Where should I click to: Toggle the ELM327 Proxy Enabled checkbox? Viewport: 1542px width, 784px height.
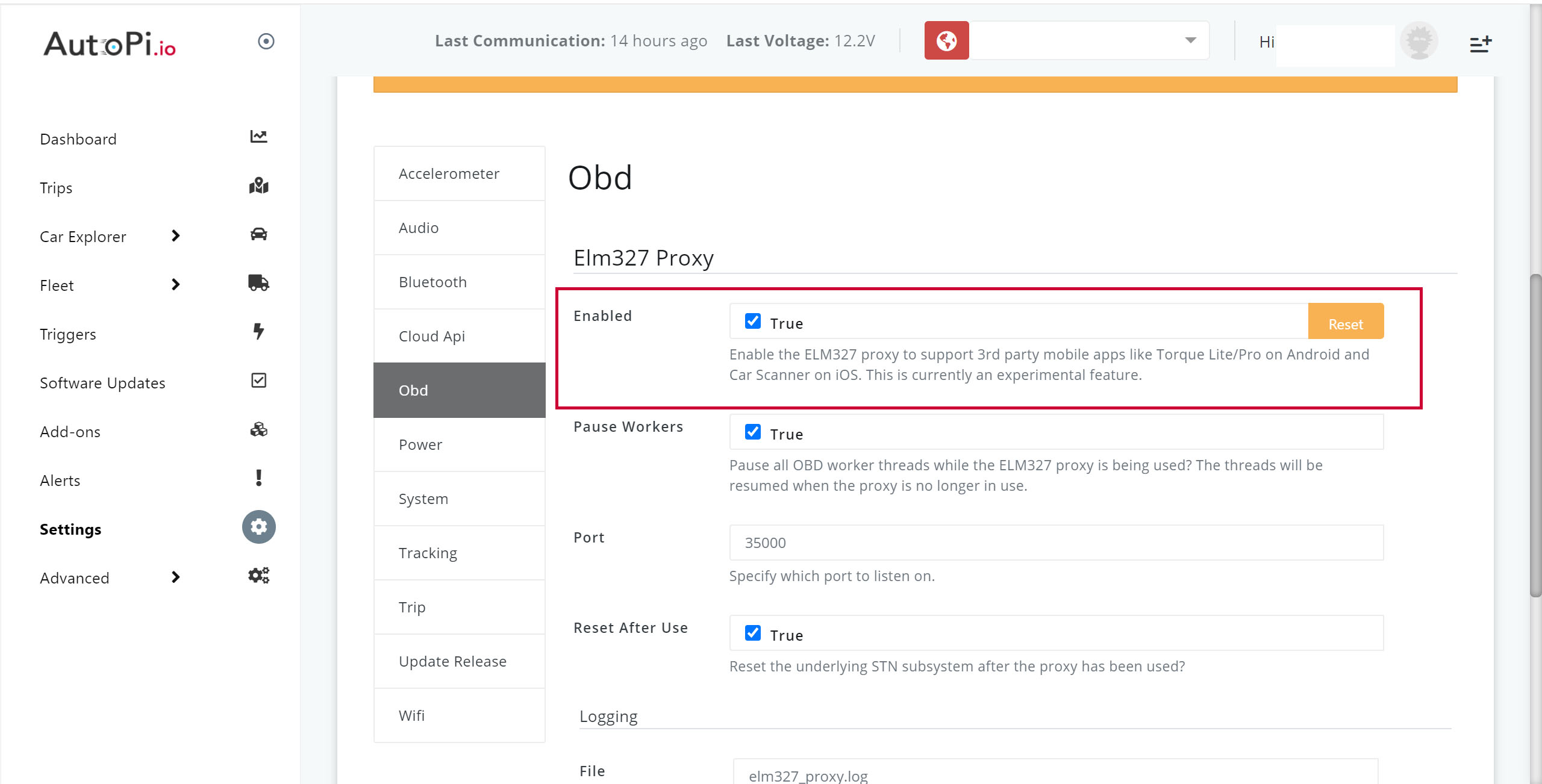(x=753, y=321)
